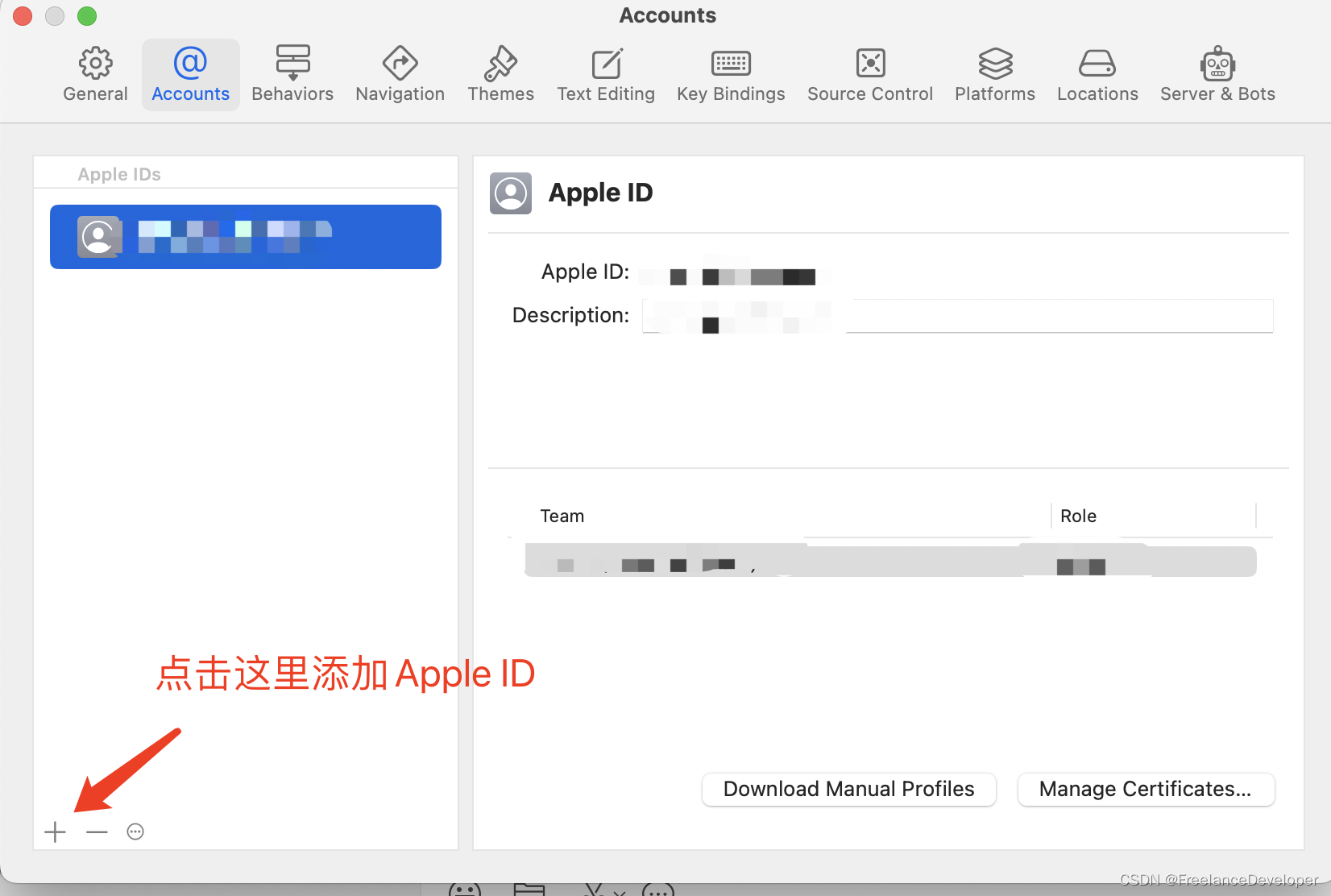
Task: Select the Accounts preferences tab
Action: pos(191,75)
